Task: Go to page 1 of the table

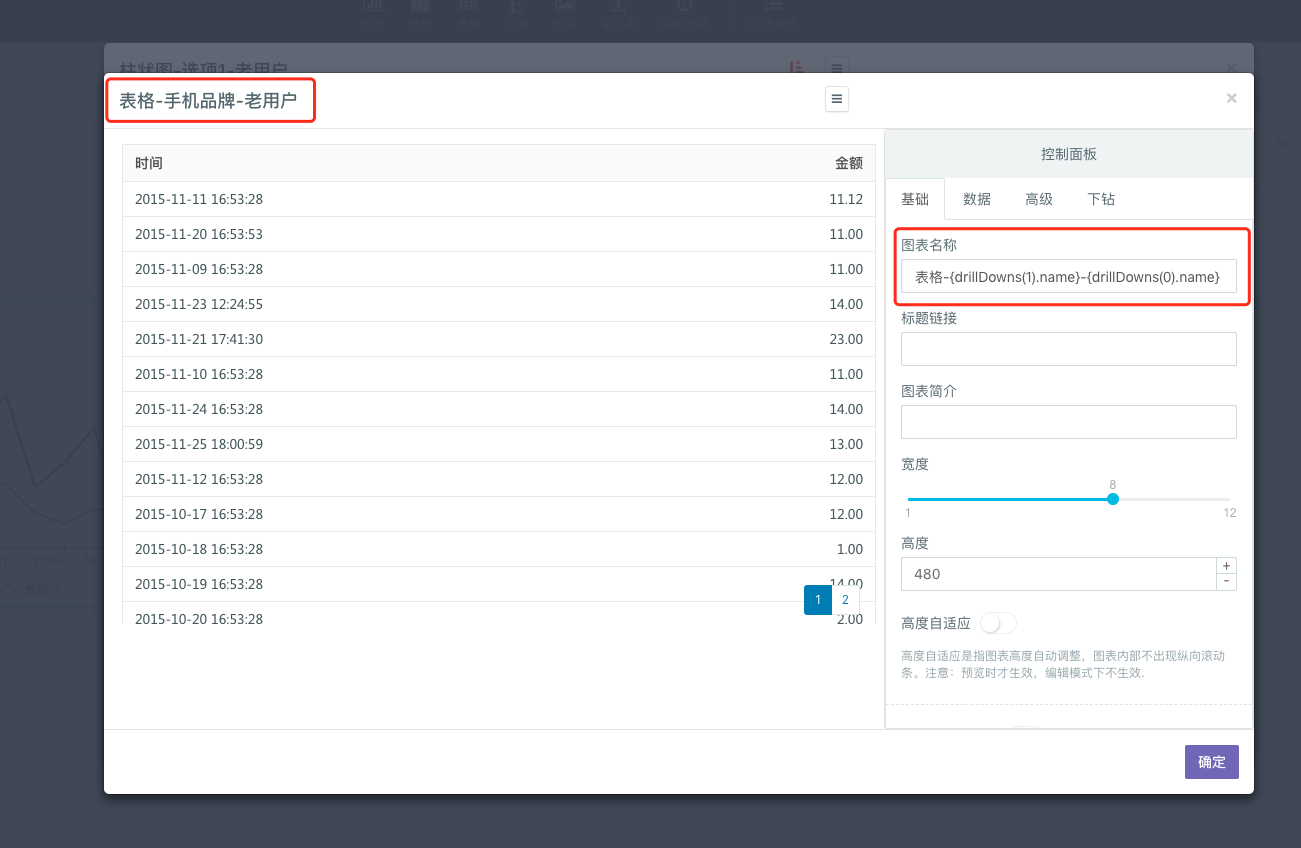Action: click(x=818, y=600)
